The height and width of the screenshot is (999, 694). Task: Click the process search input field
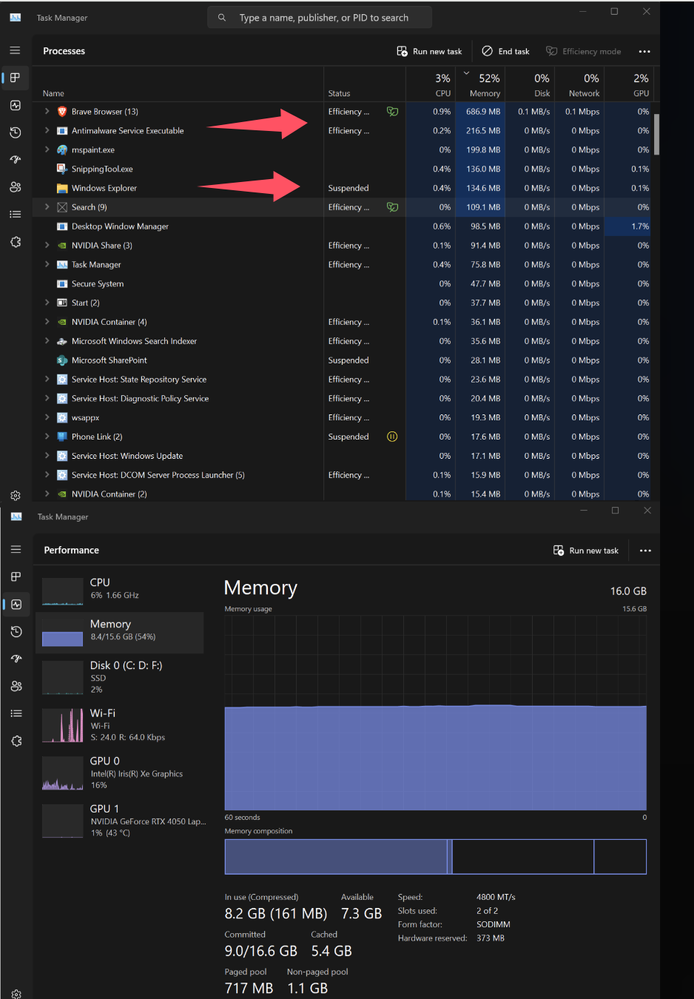click(320, 18)
